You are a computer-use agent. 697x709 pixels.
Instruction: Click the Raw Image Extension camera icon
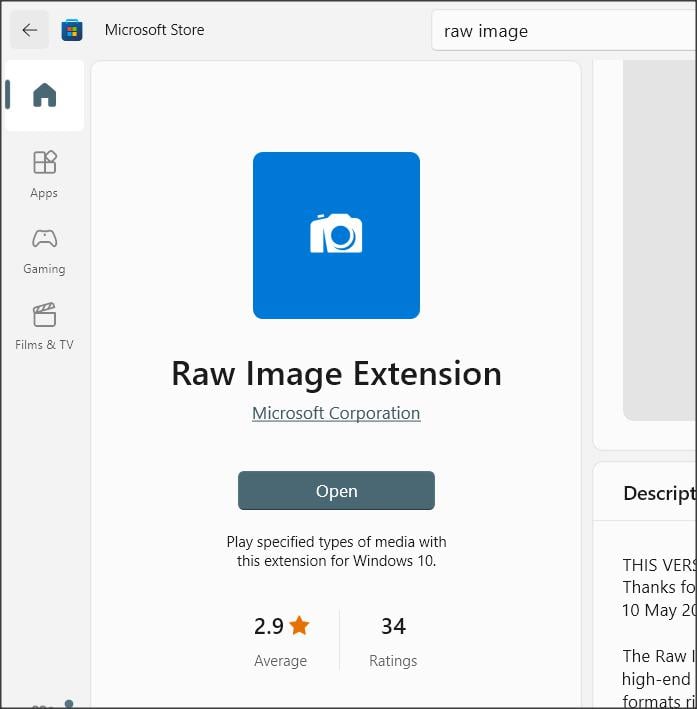[x=336, y=235]
